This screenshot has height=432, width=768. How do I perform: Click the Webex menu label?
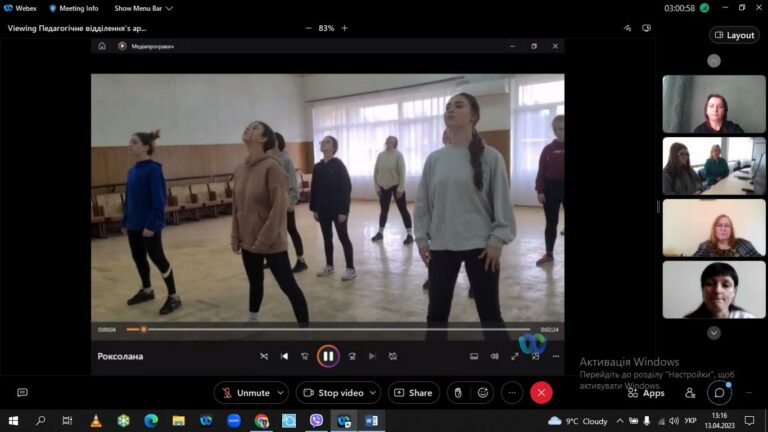coord(21,8)
